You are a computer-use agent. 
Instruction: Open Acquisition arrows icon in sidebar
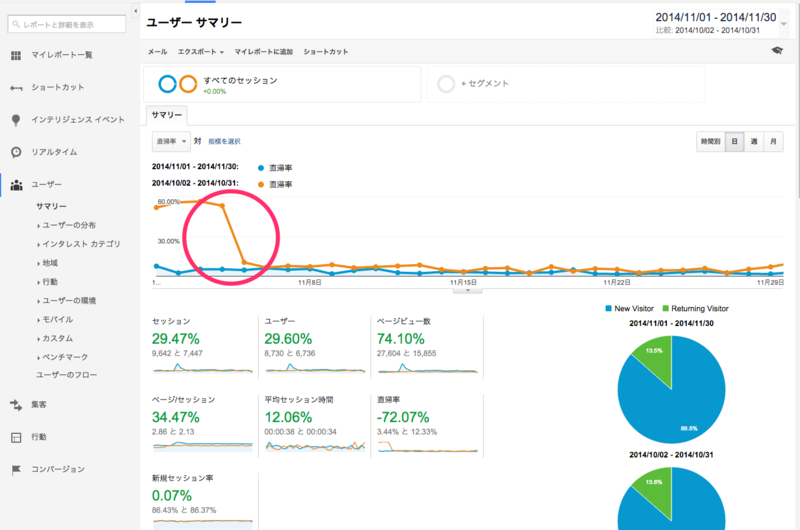(16, 405)
